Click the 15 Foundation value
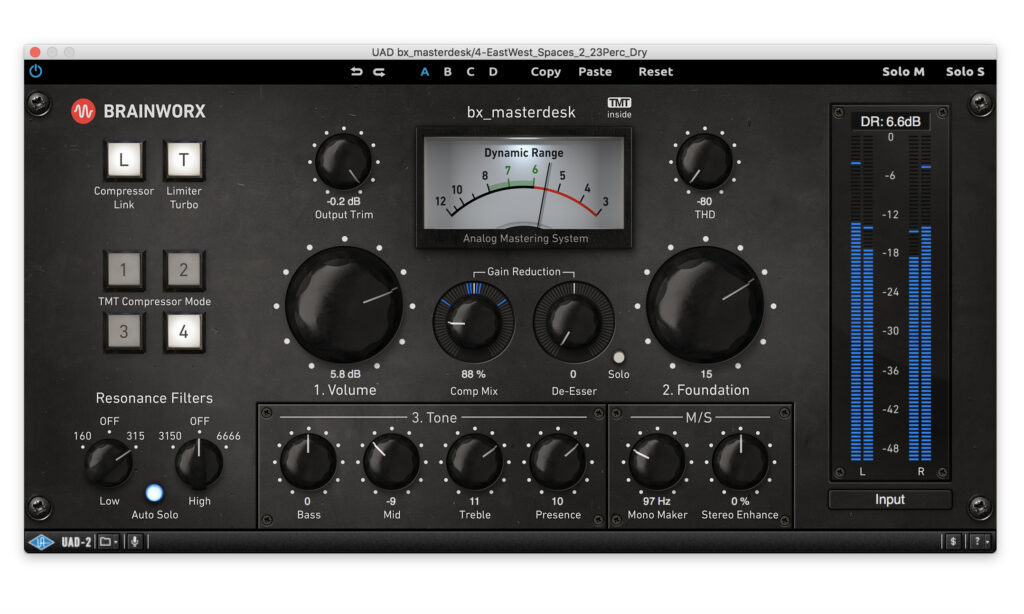This screenshot has width=1024, height=614. tap(706, 374)
